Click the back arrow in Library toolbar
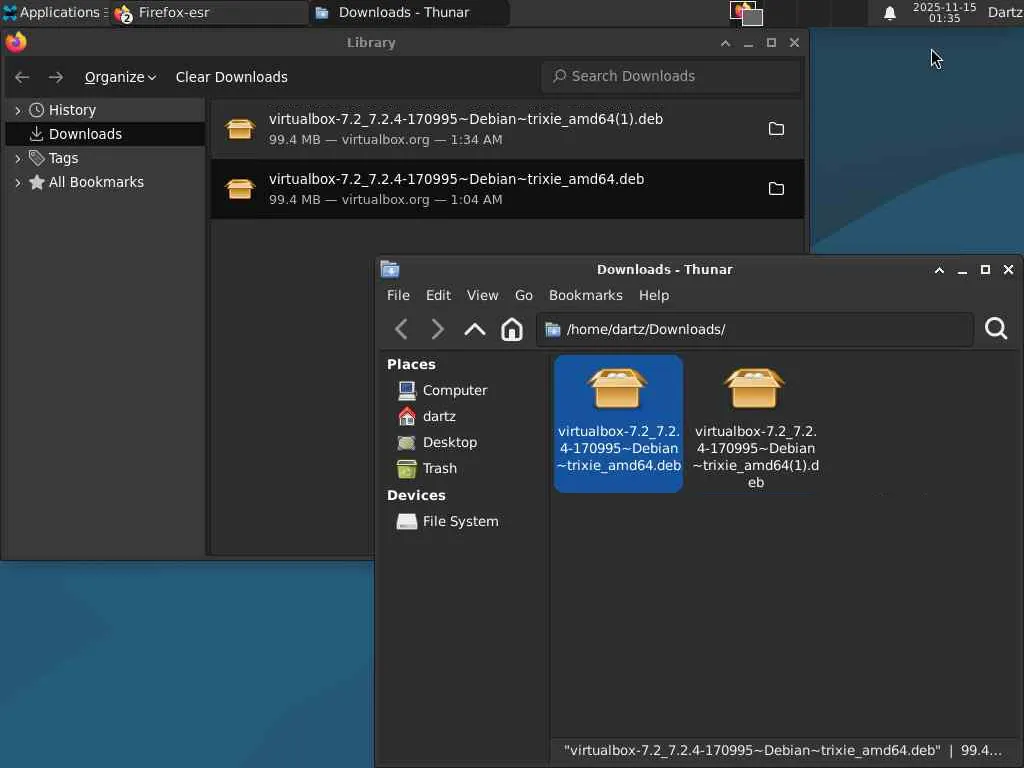This screenshot has width=1024, height=768. pyautogui.click(x=22, y=77)
